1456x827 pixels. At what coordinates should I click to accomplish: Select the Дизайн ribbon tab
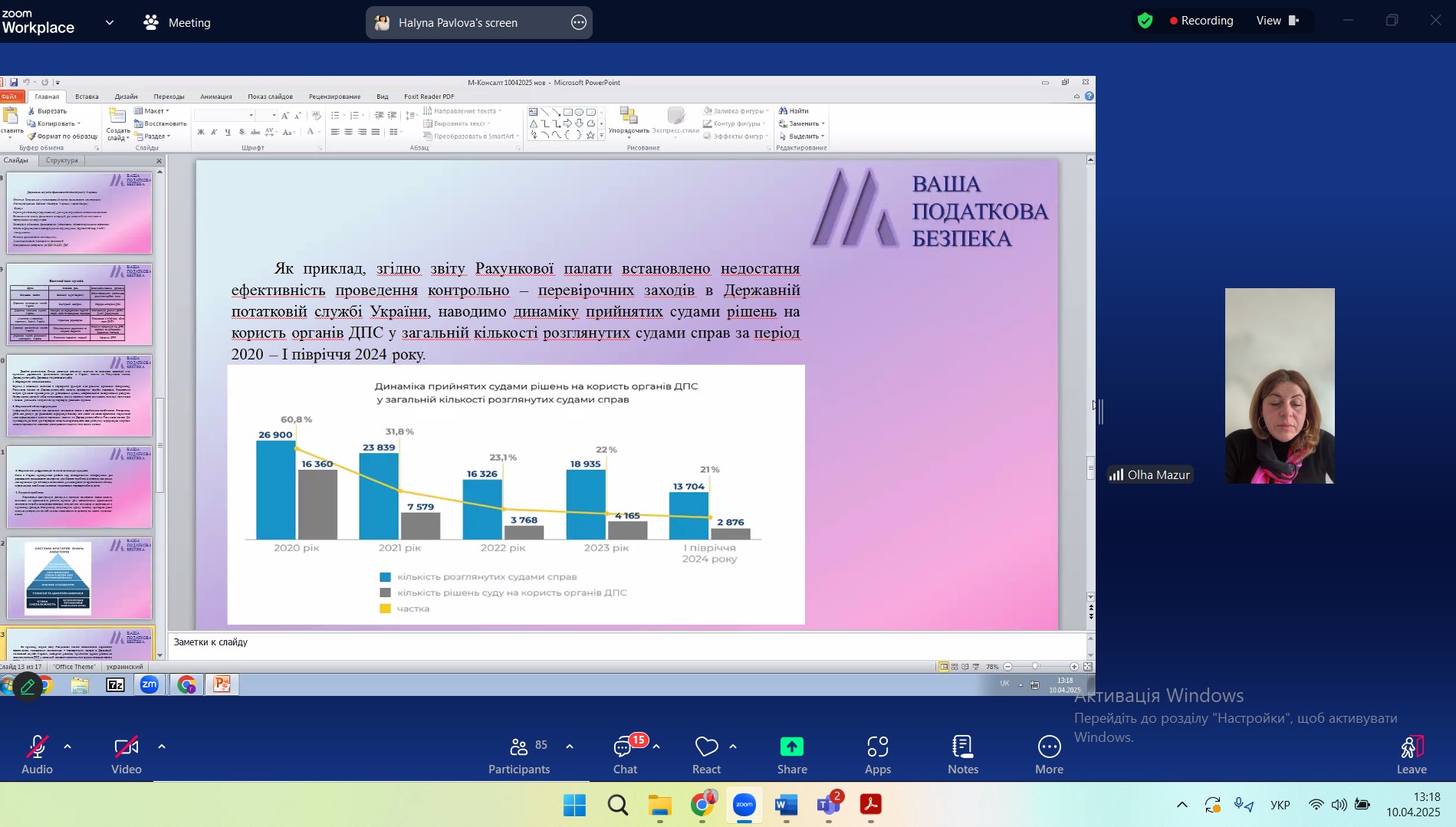tap(126, 97)
